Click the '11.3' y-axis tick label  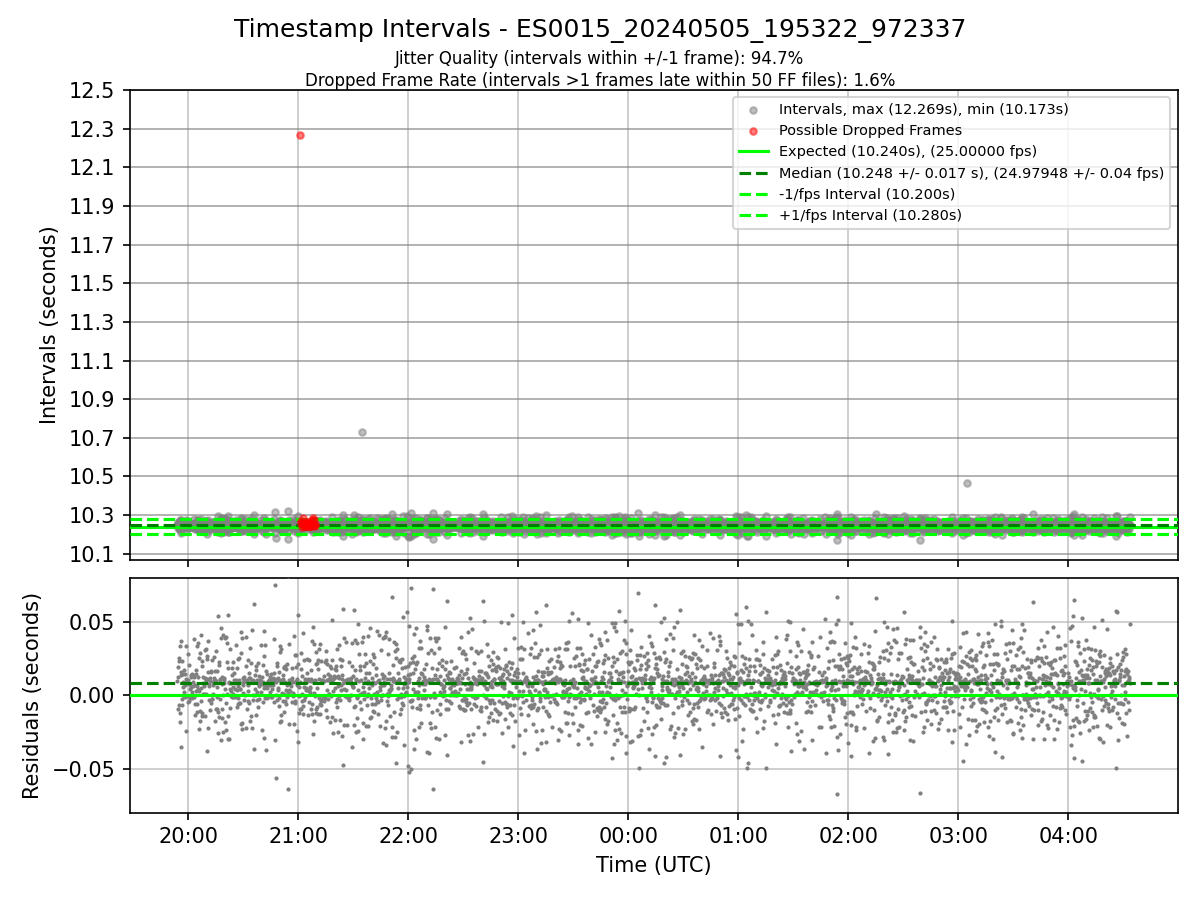click(94, 322)
